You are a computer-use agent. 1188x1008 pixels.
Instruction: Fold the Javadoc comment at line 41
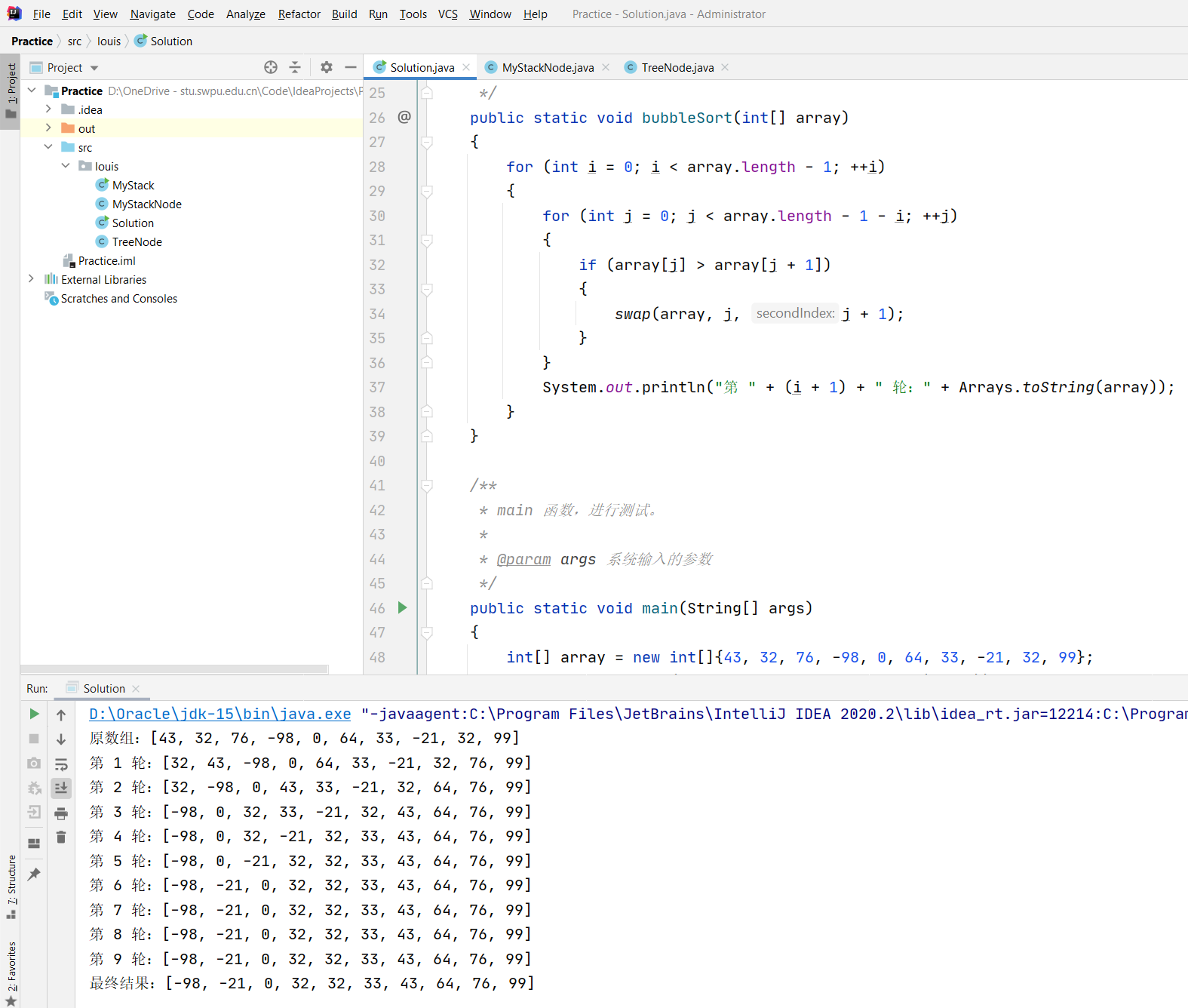427,485
